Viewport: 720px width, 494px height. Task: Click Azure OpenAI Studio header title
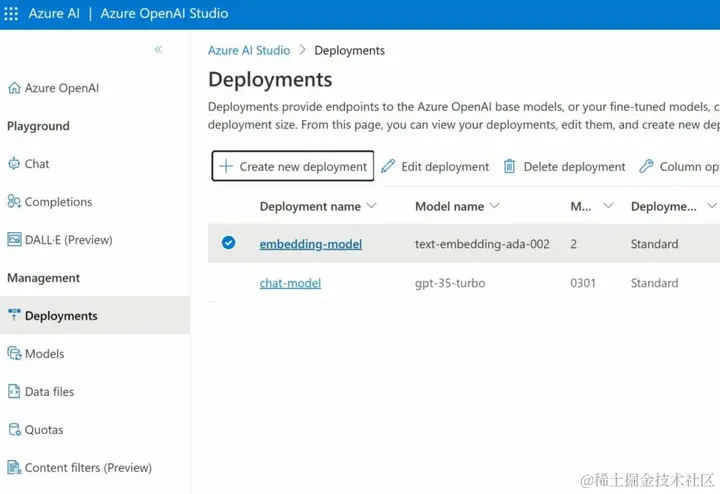pos(164,13)
